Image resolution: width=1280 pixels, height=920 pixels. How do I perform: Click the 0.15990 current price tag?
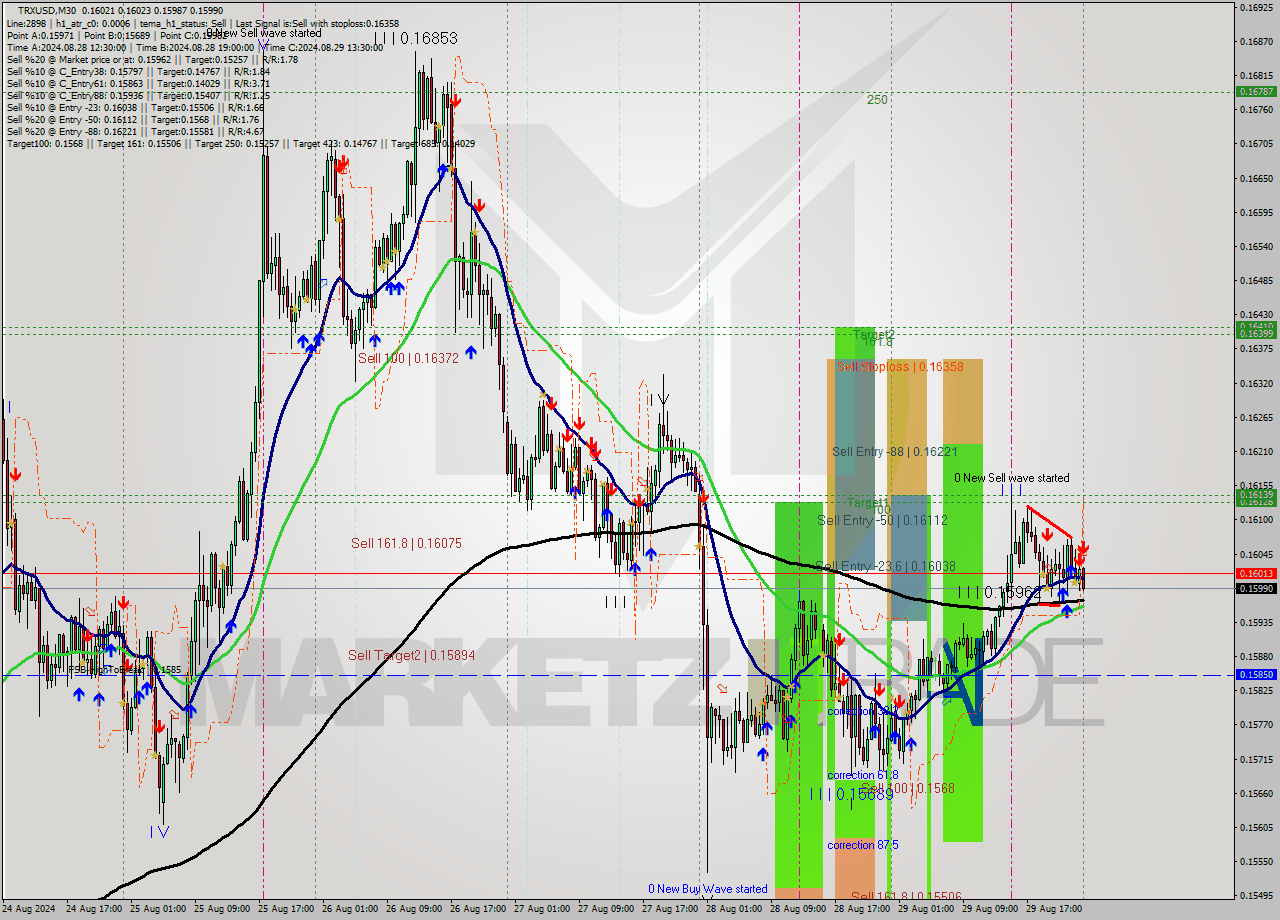tap(1257, 588)
